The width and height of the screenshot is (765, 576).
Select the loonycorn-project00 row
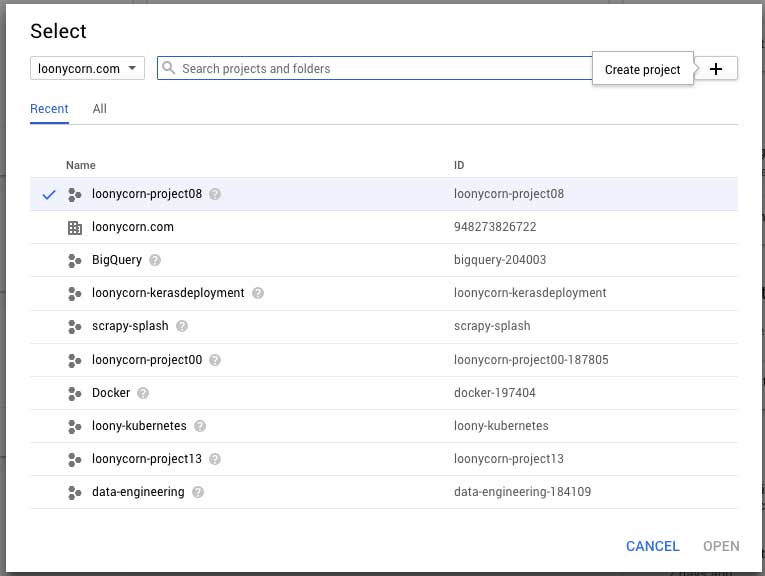click(147, 360)
